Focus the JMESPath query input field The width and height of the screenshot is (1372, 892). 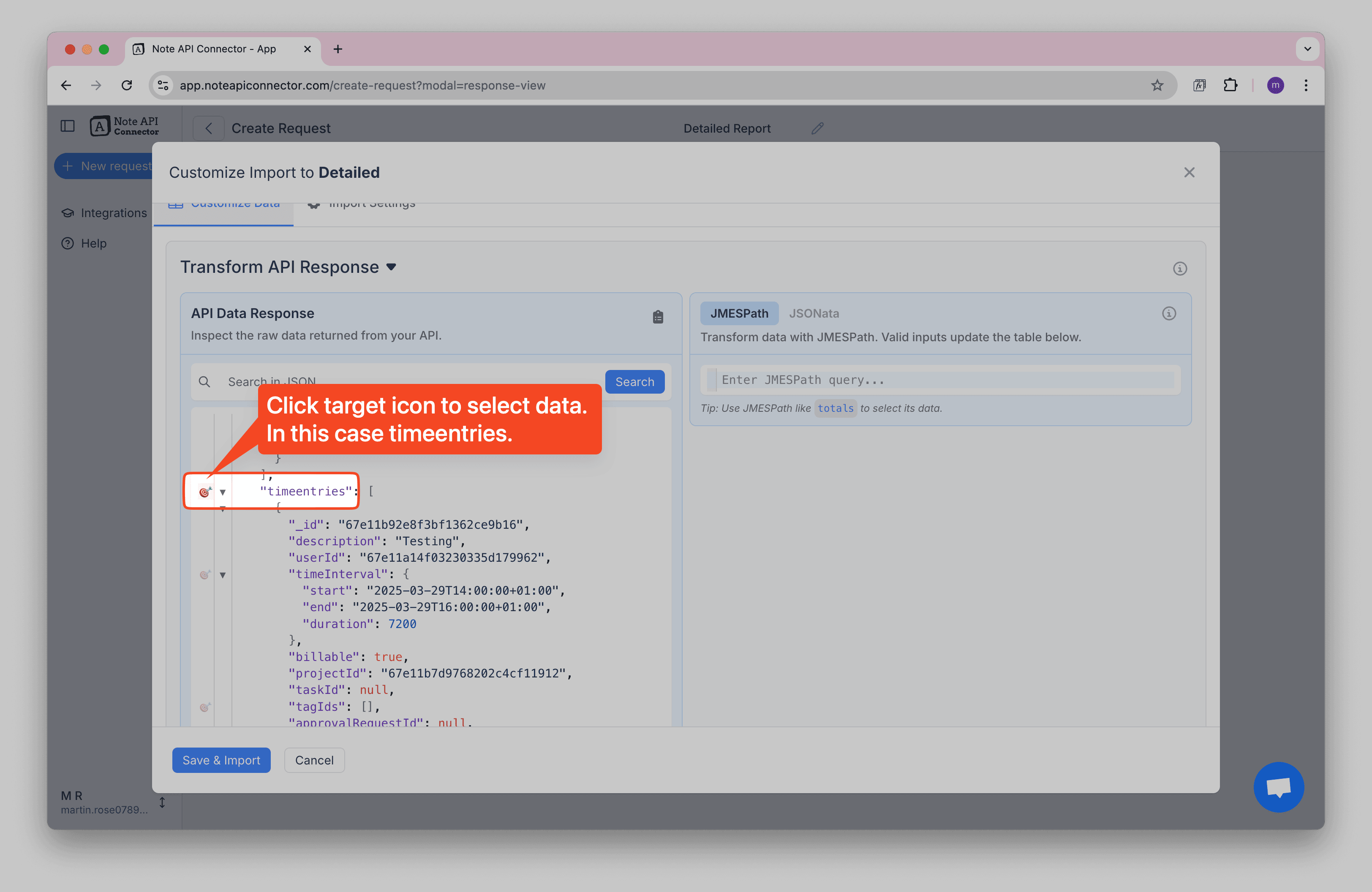[945, 380]
